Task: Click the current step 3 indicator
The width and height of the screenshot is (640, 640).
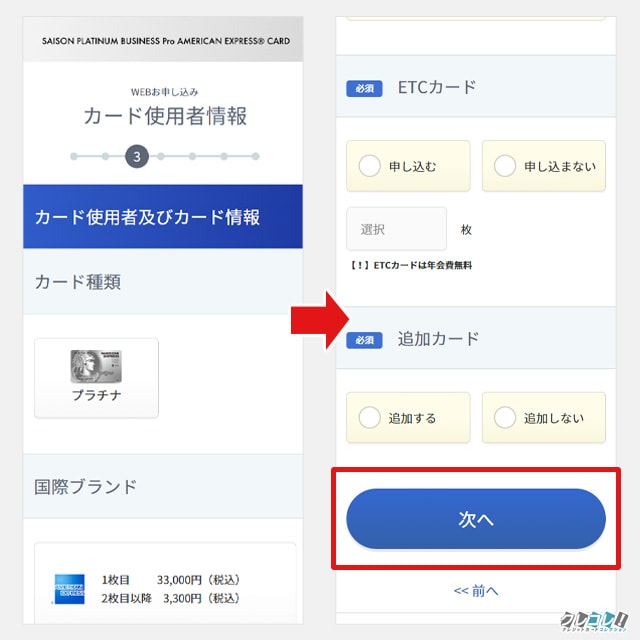Action: point(137,157)
